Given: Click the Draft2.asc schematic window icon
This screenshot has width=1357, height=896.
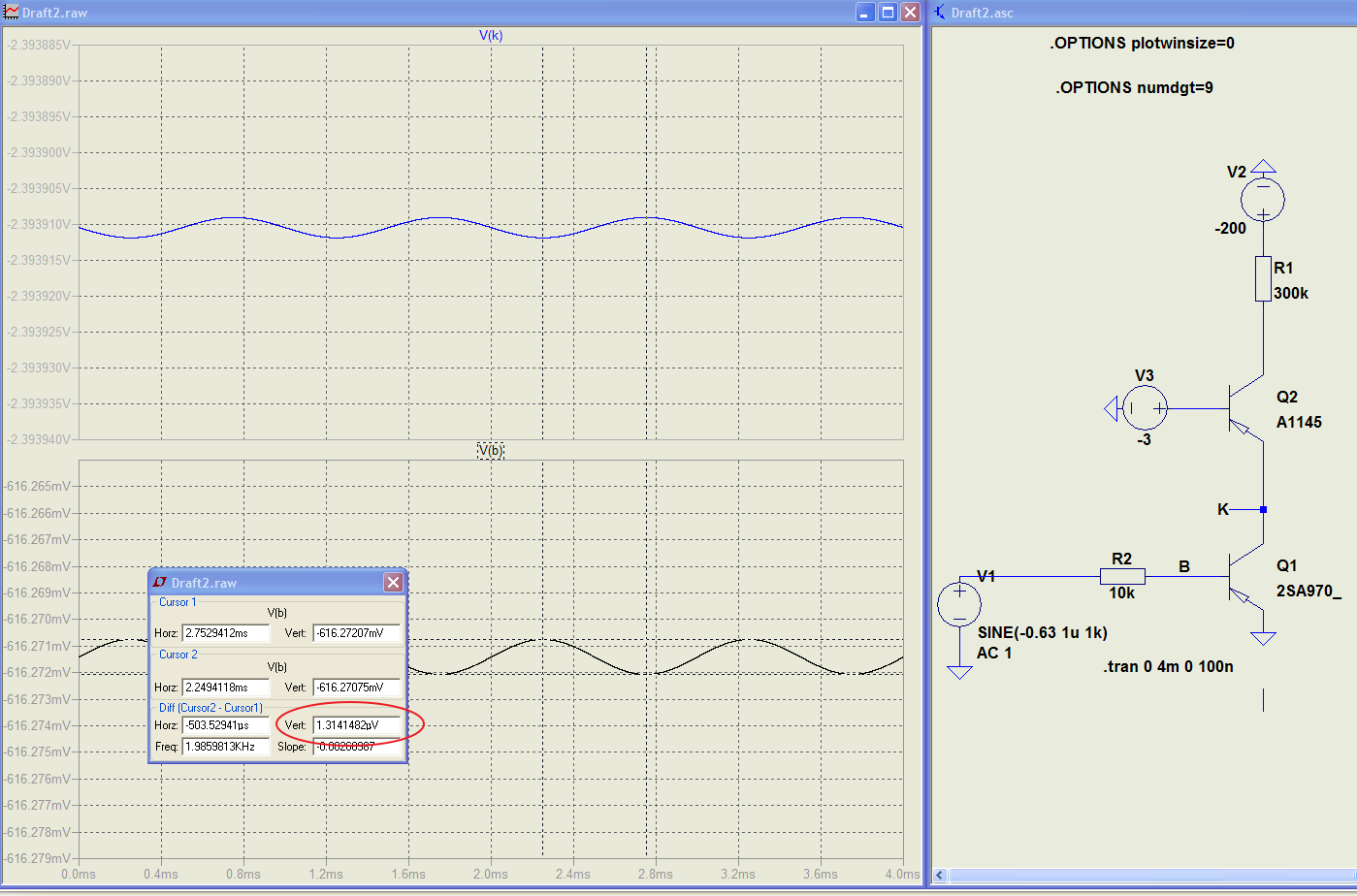Looking at the screenshot, I should tap(940, 13).
